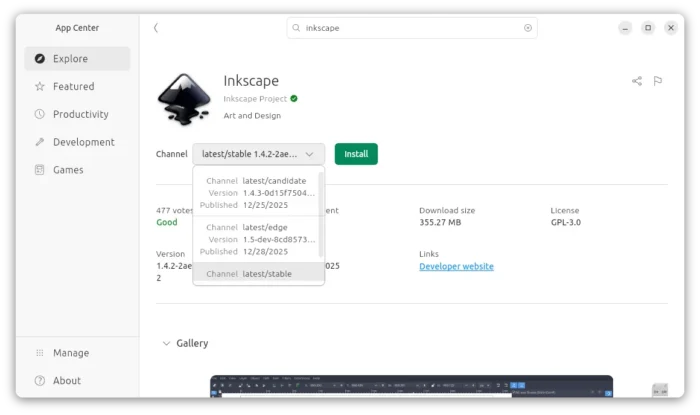The height and width of the screenshot is (415, 700).
Task: Collapse the Channel dropdown selector
Action: pyautogui.click(x=258, y=154)
